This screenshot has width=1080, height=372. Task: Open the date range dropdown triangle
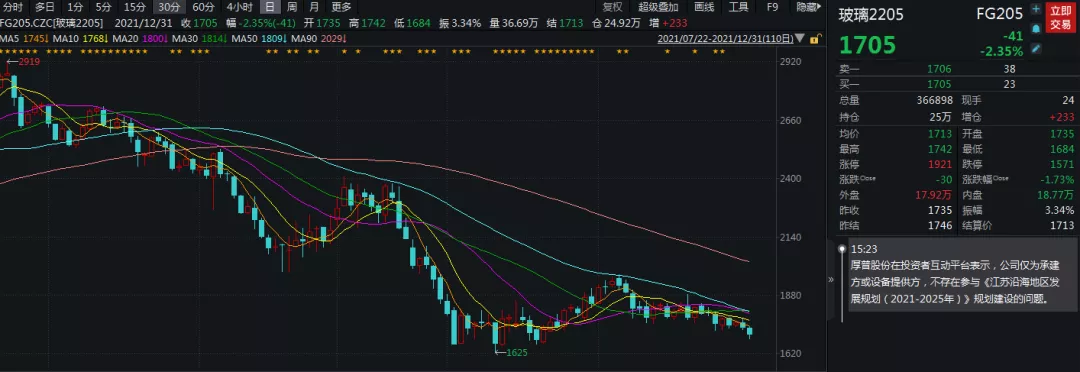(x=799, y=39)
